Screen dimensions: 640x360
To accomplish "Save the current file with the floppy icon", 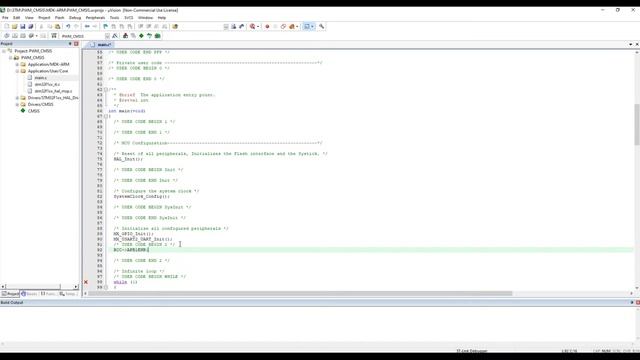I will (x=22, y=27).
